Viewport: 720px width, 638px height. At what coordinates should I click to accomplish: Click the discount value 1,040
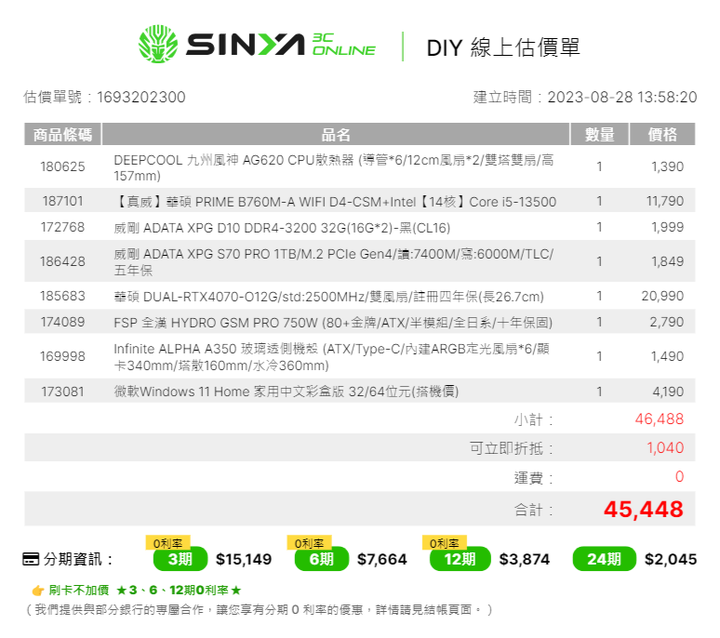665,448
